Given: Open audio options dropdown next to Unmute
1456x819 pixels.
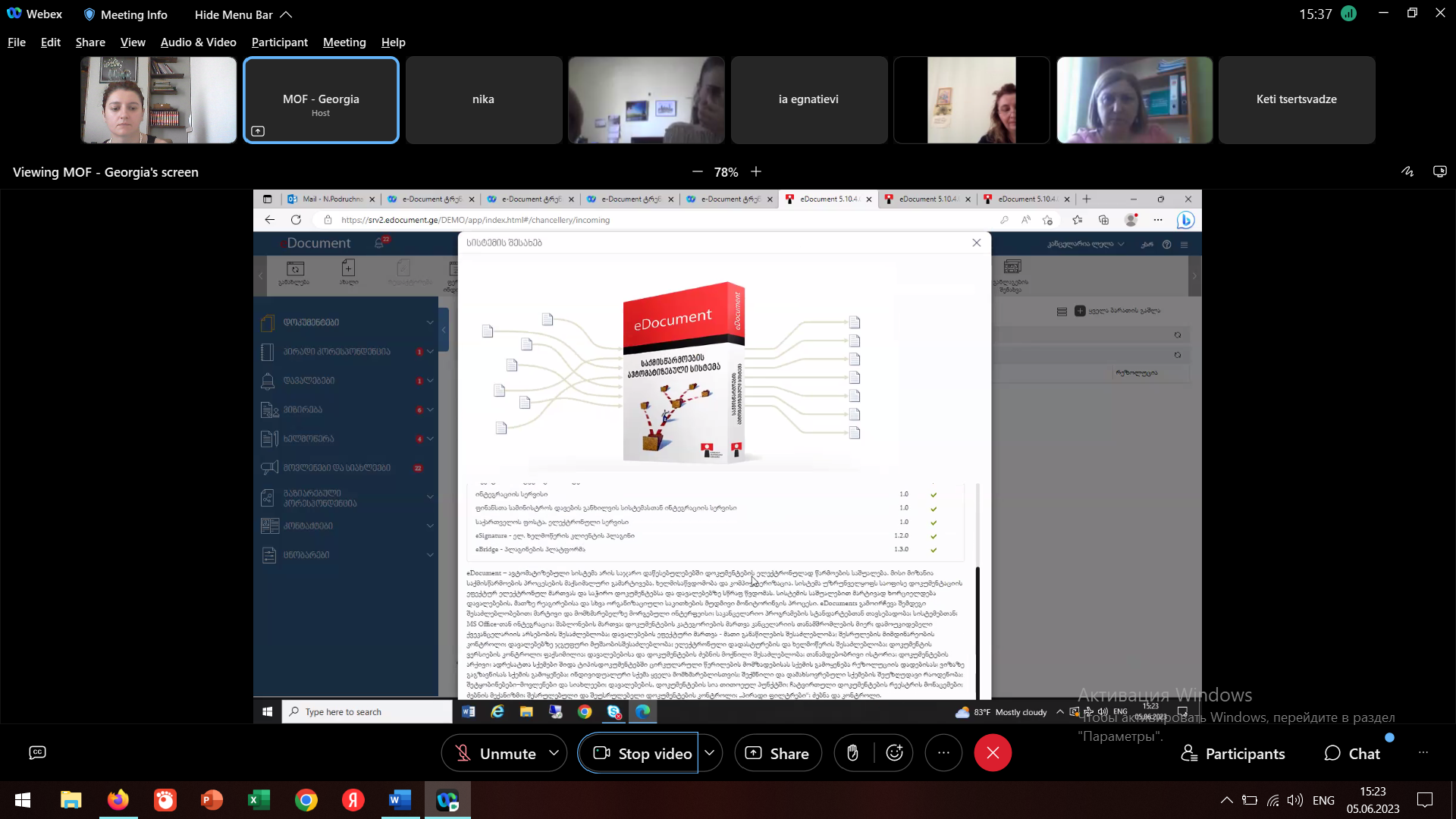Looking at the screenshot, I should coord(554,753).
